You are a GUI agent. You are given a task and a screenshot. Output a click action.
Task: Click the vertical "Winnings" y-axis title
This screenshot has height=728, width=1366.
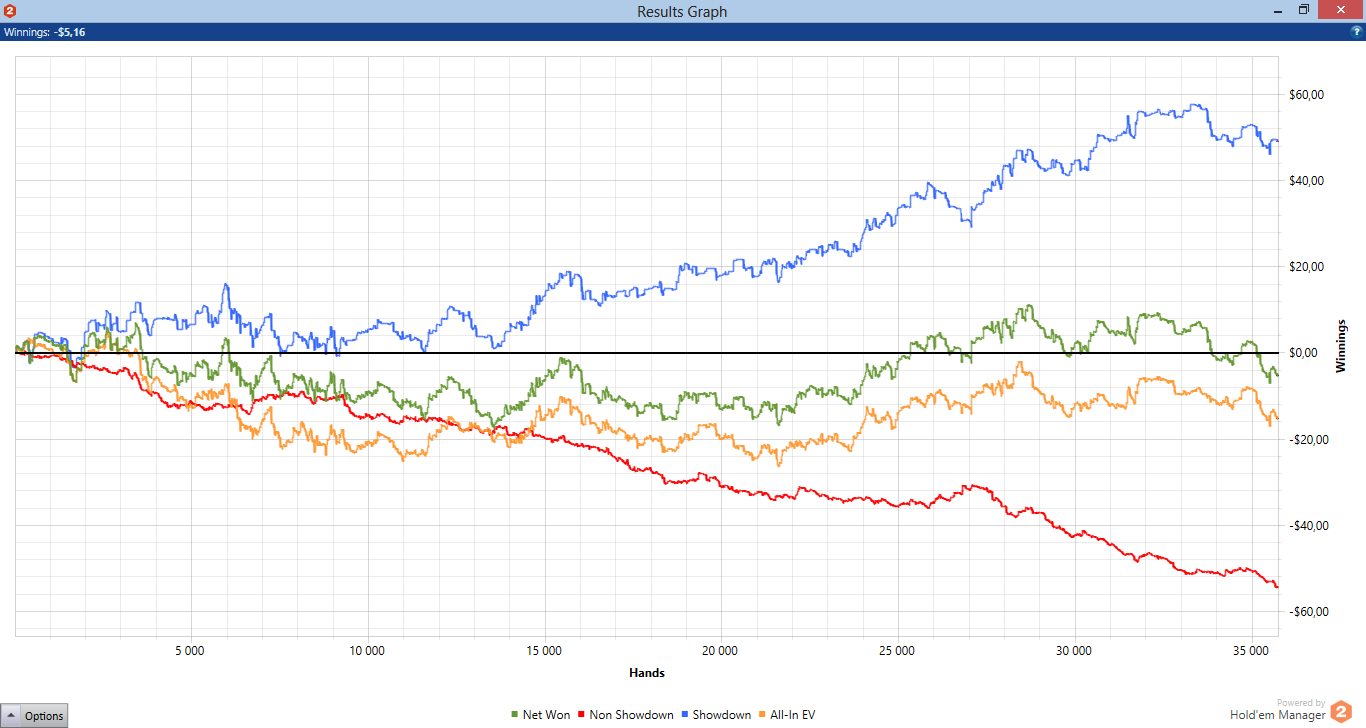pos(1341,346)
